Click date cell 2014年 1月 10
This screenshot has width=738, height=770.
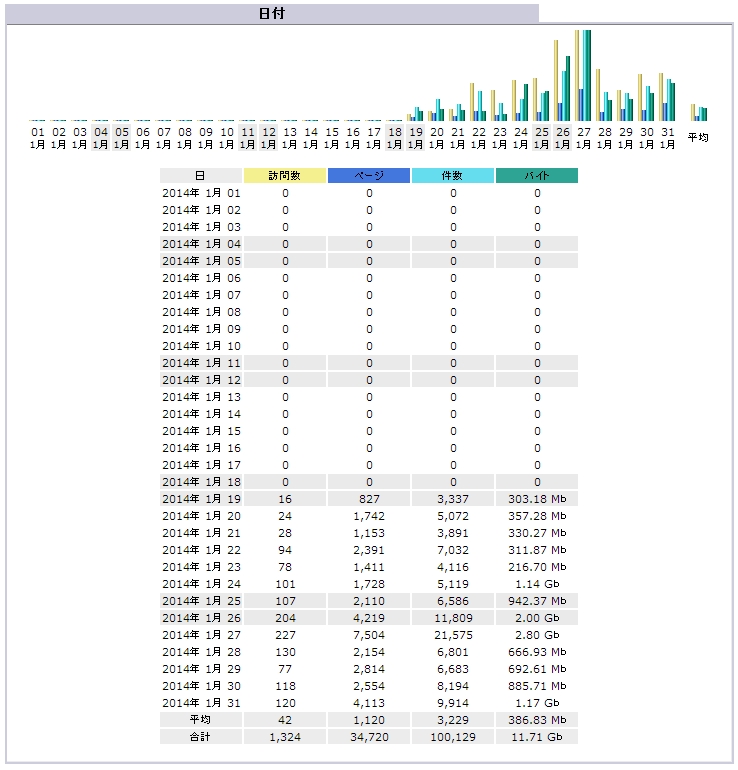pos(201,346)
